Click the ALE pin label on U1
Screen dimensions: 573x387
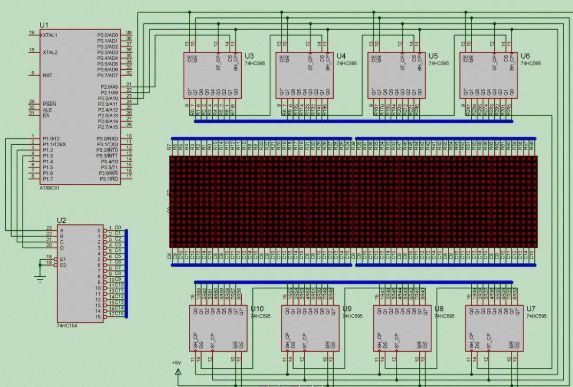pos(48,110)
